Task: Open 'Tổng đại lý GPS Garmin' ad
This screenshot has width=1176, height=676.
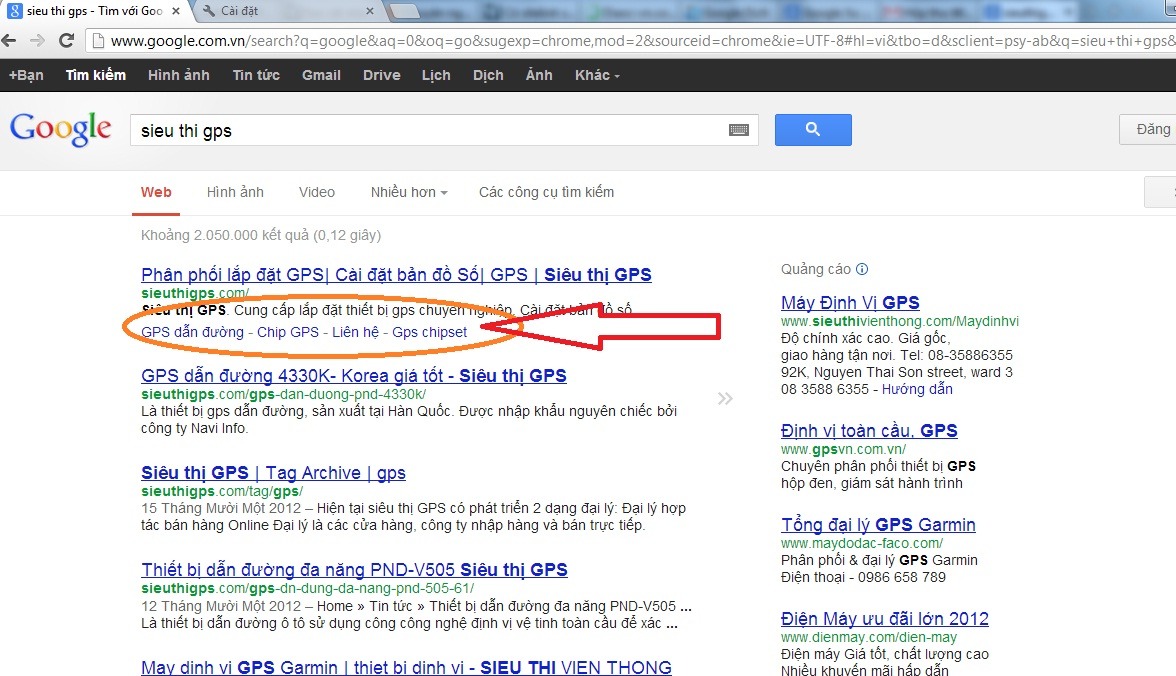Action: click(x=878, y=524)
